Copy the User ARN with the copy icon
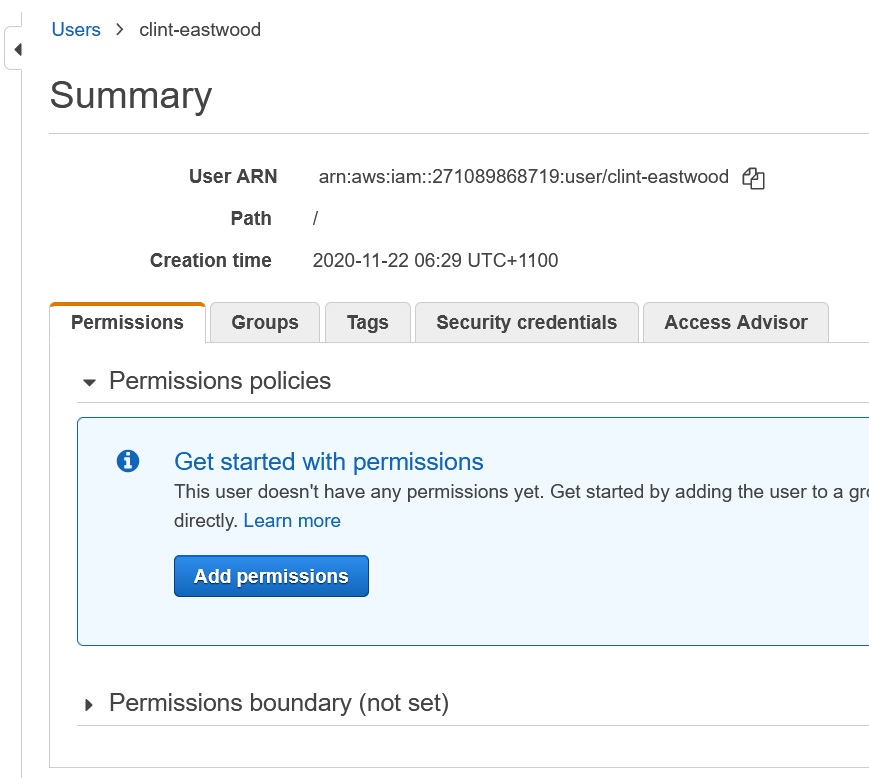869x778 pixels. click(x=753, y=179)
